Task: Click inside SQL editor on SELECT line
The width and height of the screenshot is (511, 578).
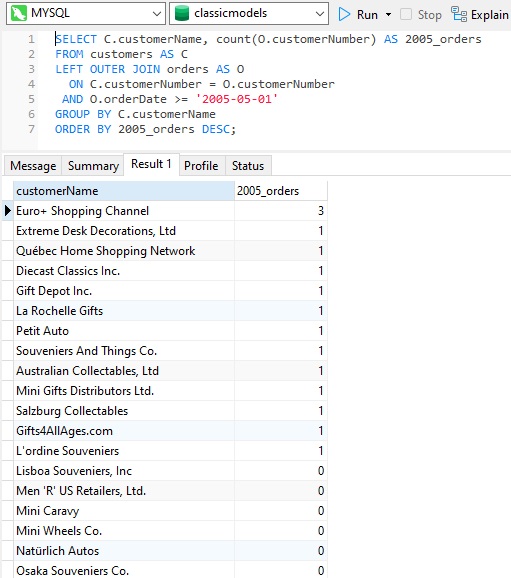Action: 268,39
